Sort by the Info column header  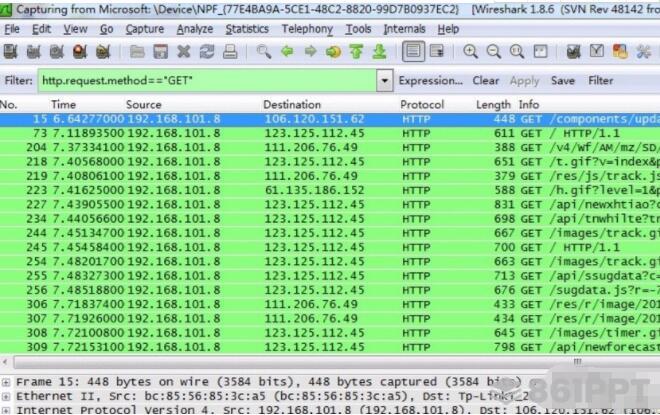[x=529, y=104]
